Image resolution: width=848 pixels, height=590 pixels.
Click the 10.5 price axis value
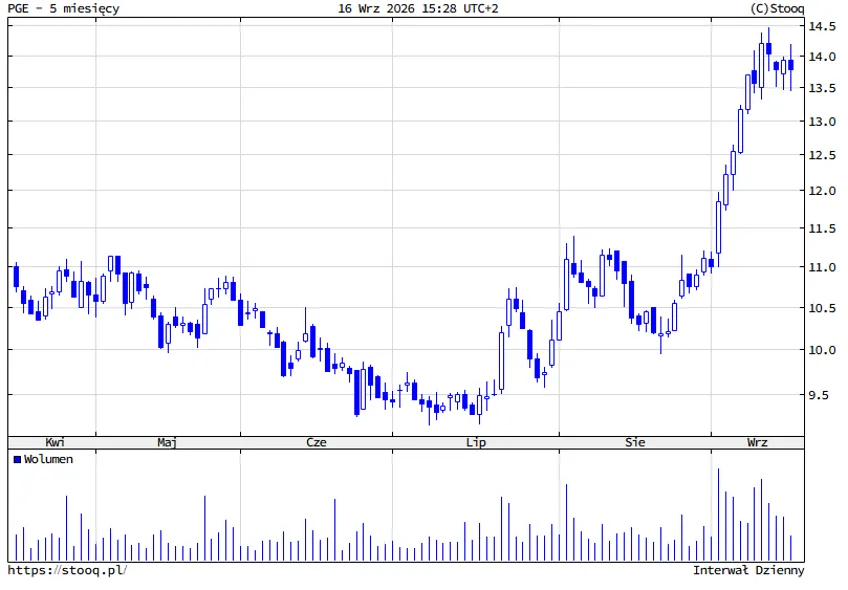click(822, 308)
